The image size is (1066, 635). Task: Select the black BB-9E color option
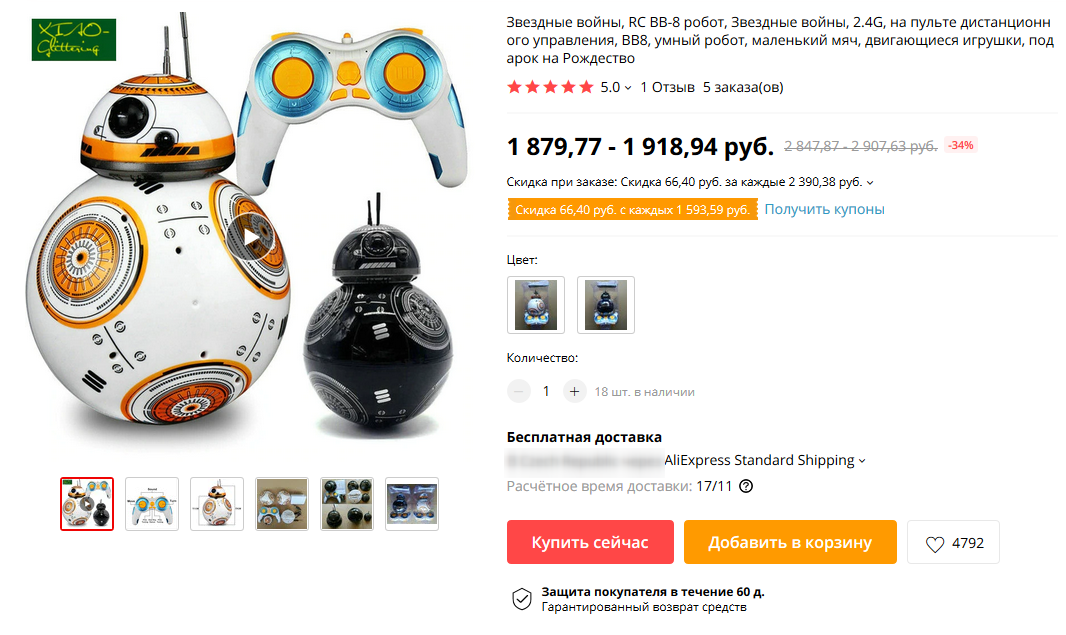pyautogui.click(x=606, y=305)
